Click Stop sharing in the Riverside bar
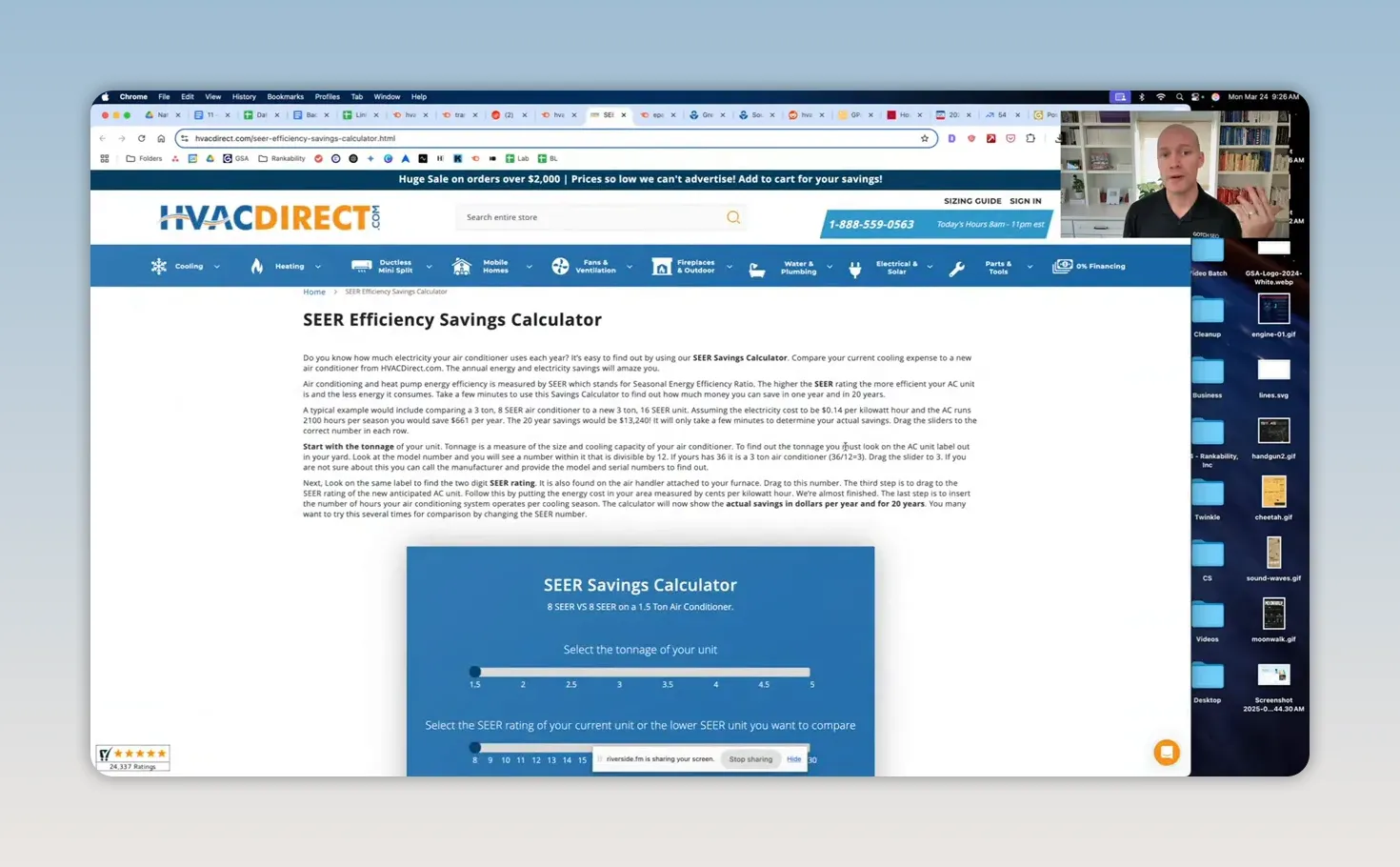 pyautogui.click(x=750, y=759)
